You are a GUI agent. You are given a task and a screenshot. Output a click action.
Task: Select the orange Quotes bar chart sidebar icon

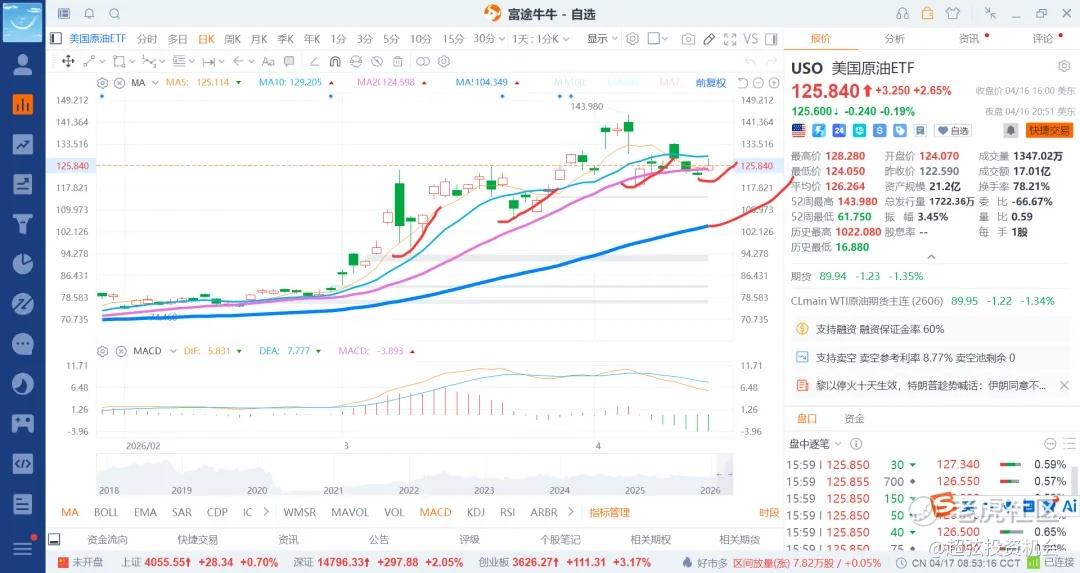[x=23, y=105]
